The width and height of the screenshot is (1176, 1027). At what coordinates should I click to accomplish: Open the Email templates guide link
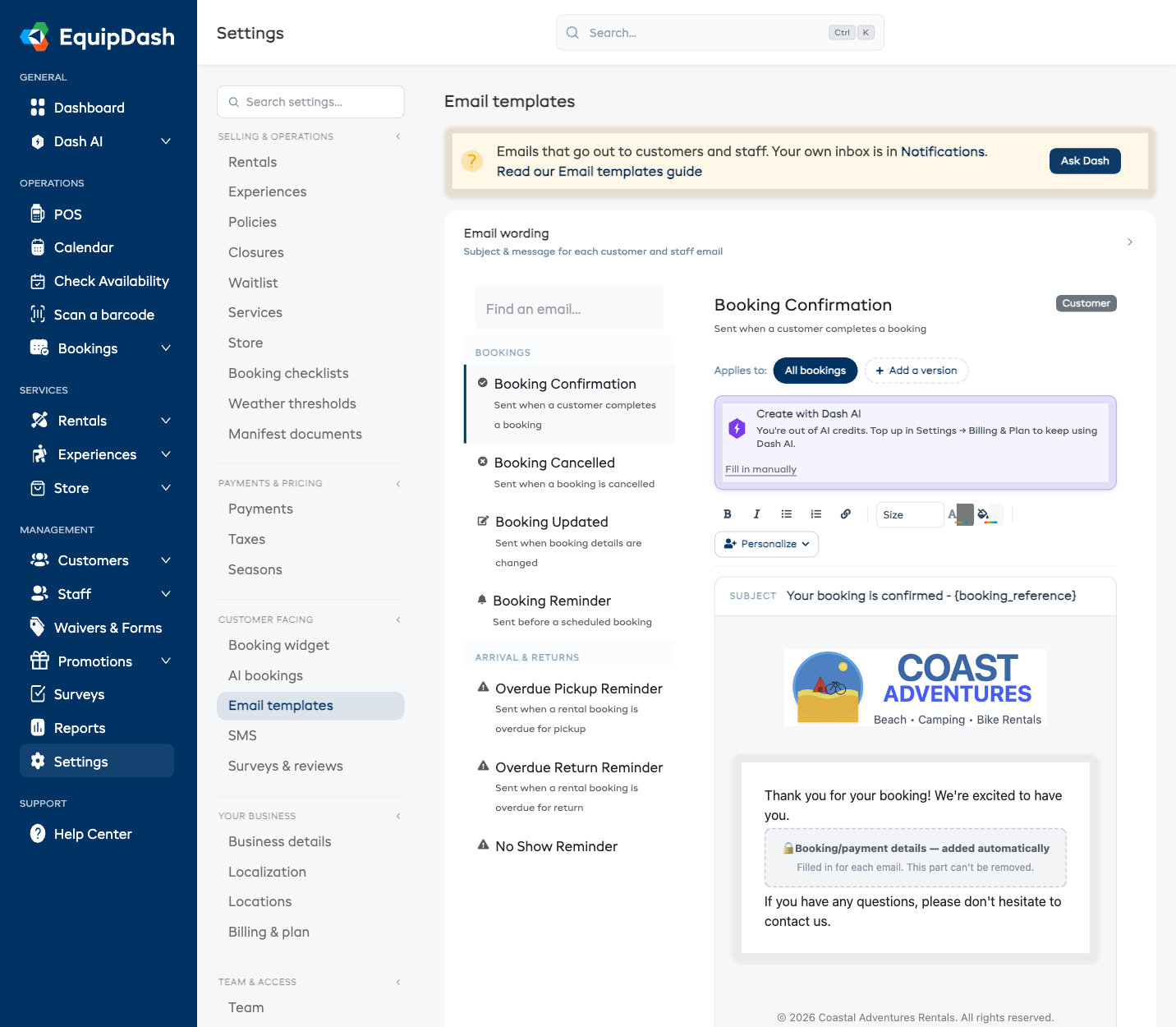[599, 171]
